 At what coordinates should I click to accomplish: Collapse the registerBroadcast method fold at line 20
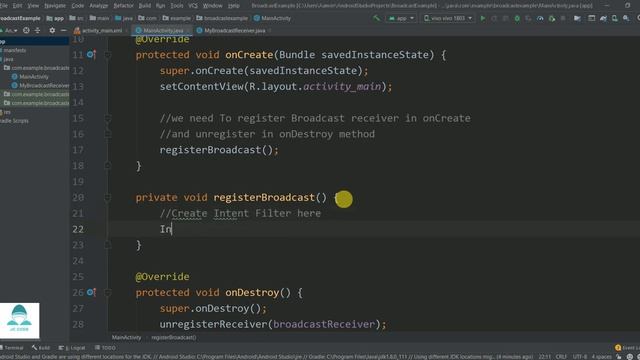107,198
